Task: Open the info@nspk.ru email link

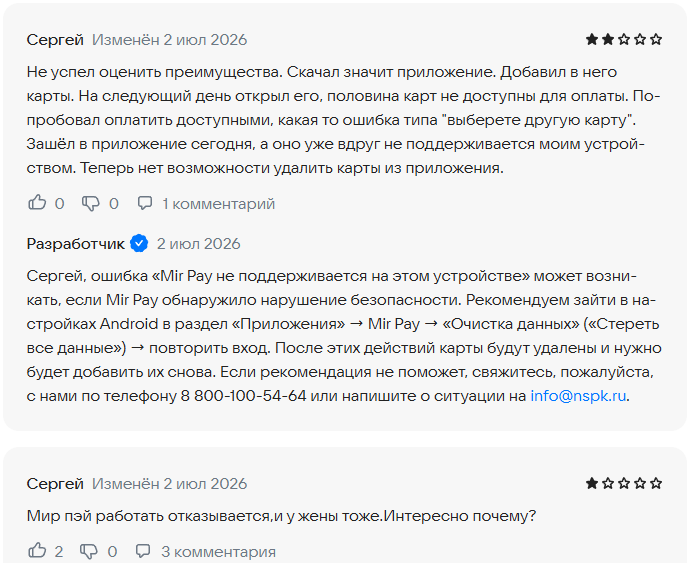Action: pyautogui.click(x=578, y=396)
